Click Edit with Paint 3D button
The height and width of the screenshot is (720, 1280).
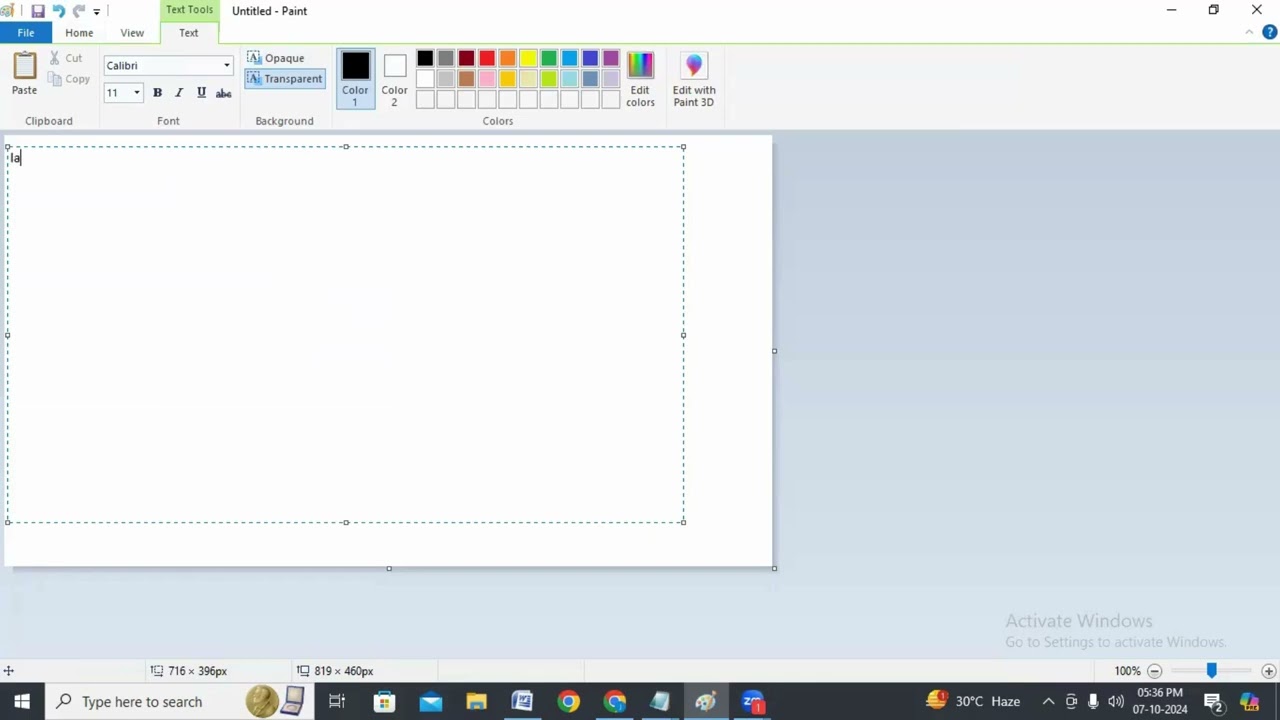coord(694,79)
